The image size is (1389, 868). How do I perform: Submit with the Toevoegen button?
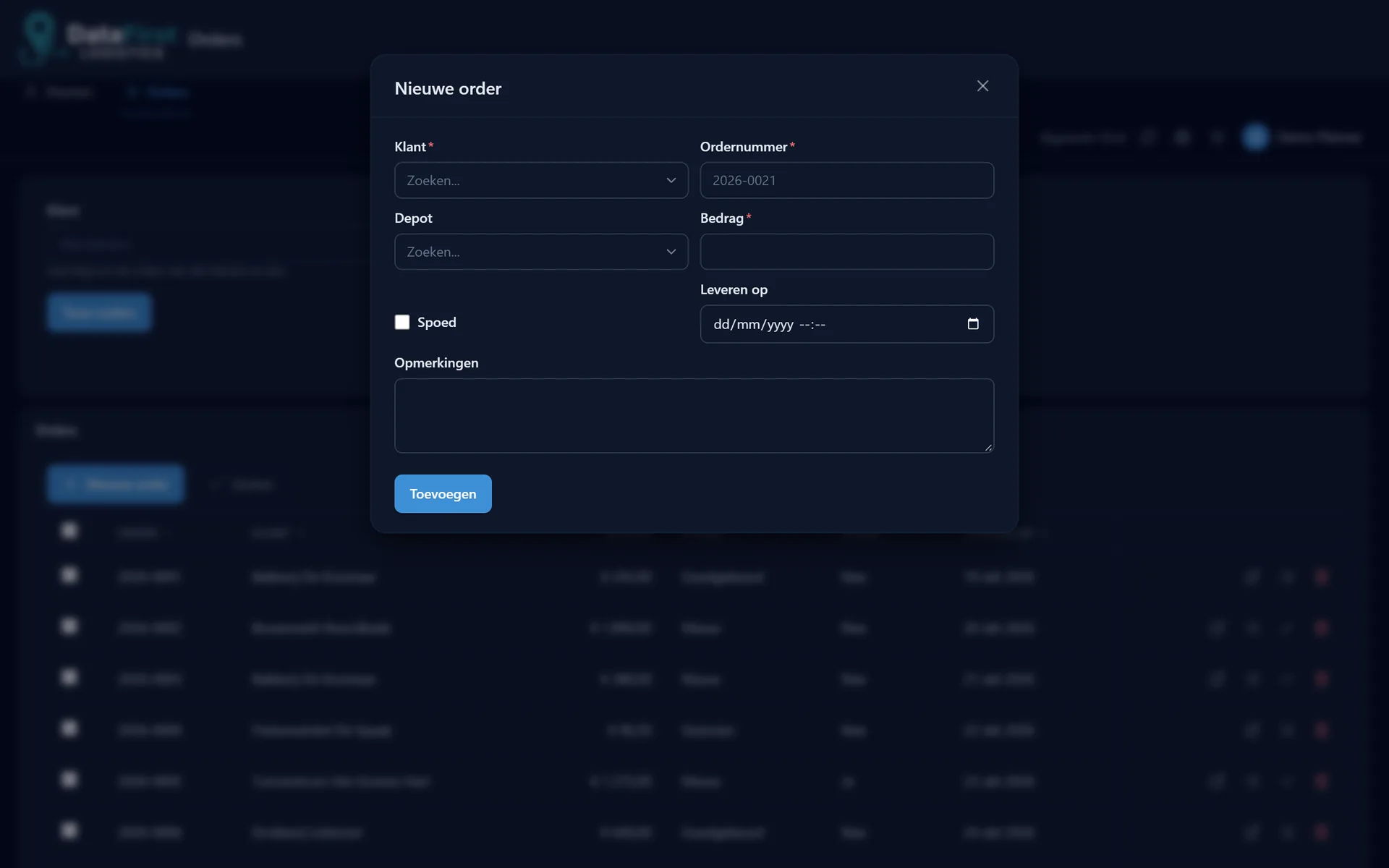pyautogui.click(x=443, y=494)
